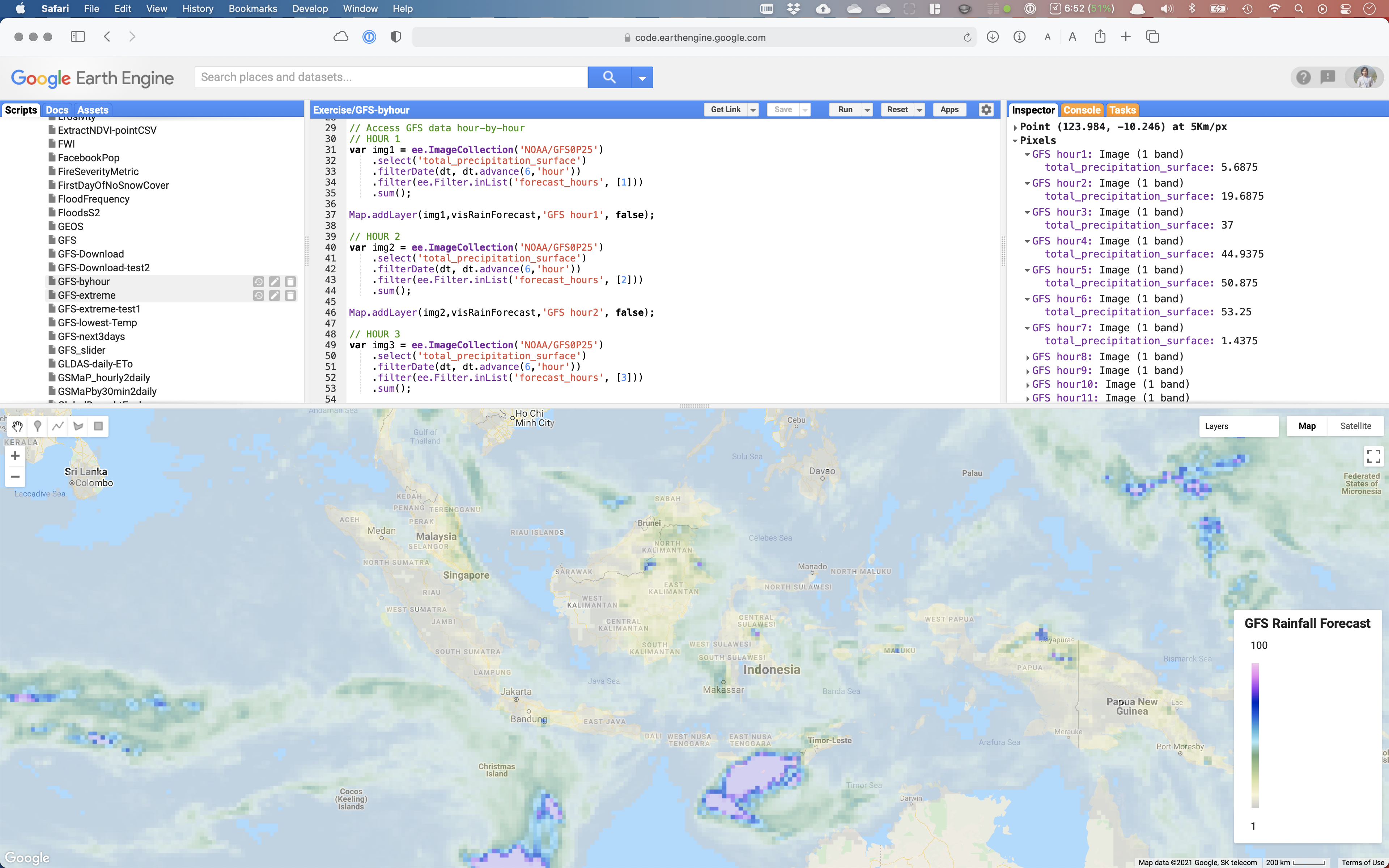Click the search places and datasets field
This screenshot has width=1389, height=868.
tap(391, 77)
